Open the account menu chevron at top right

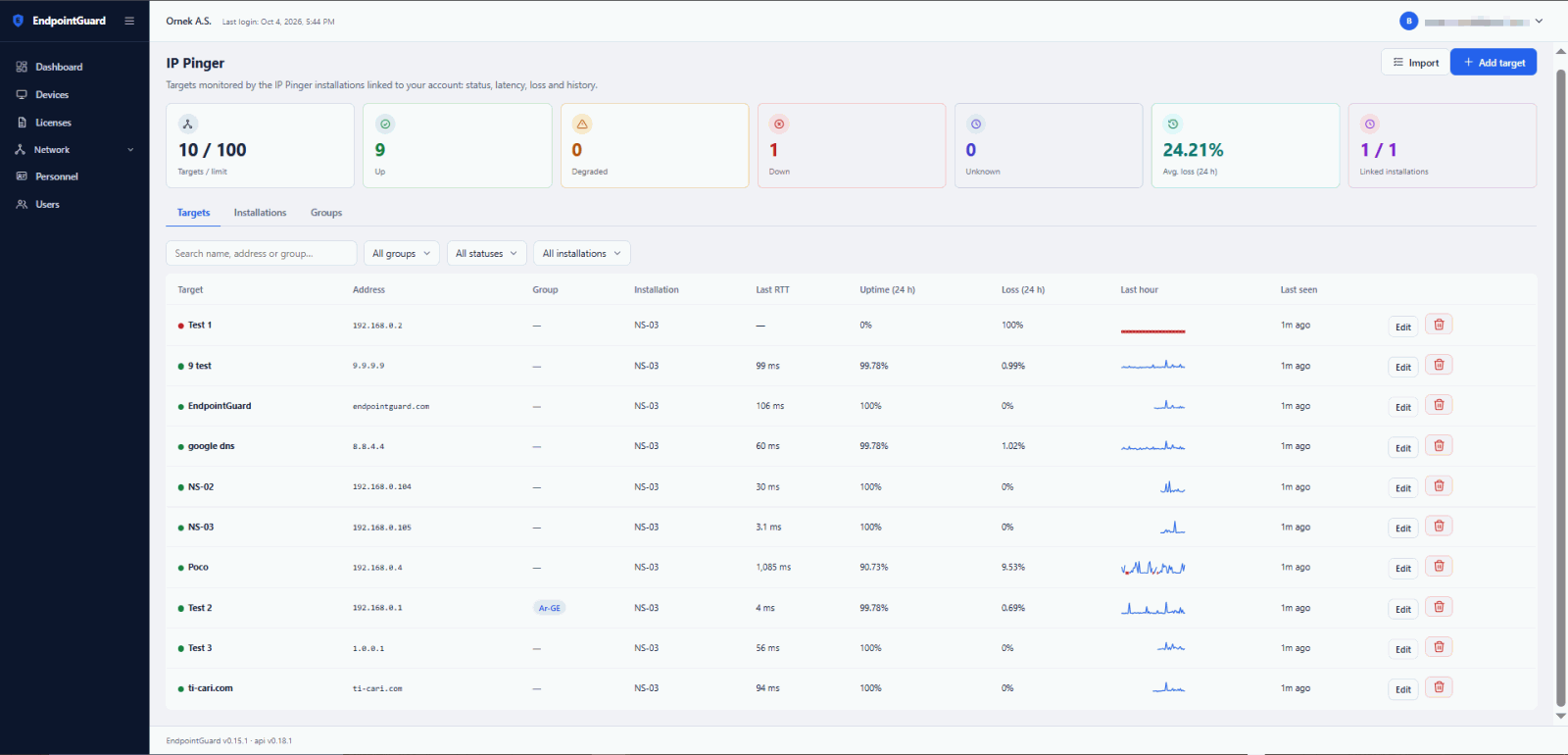coord(1539,21)
